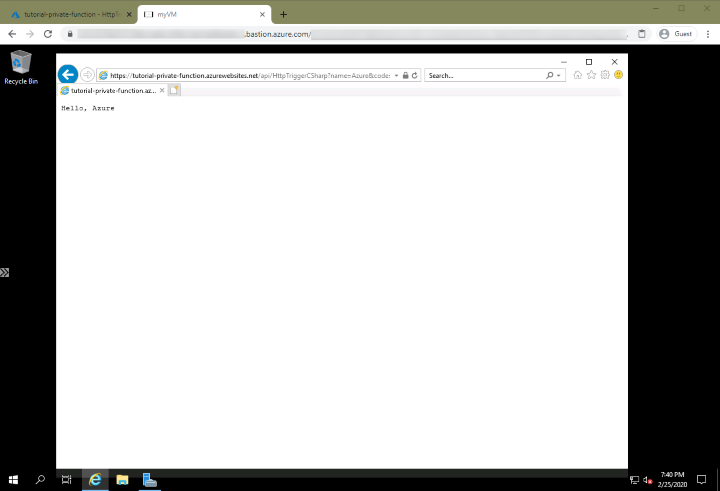Image resolution: width=720 pixels, height=491 pixels.
Task: Click the magnifier icon in IE search box
Action: (550, 75)
